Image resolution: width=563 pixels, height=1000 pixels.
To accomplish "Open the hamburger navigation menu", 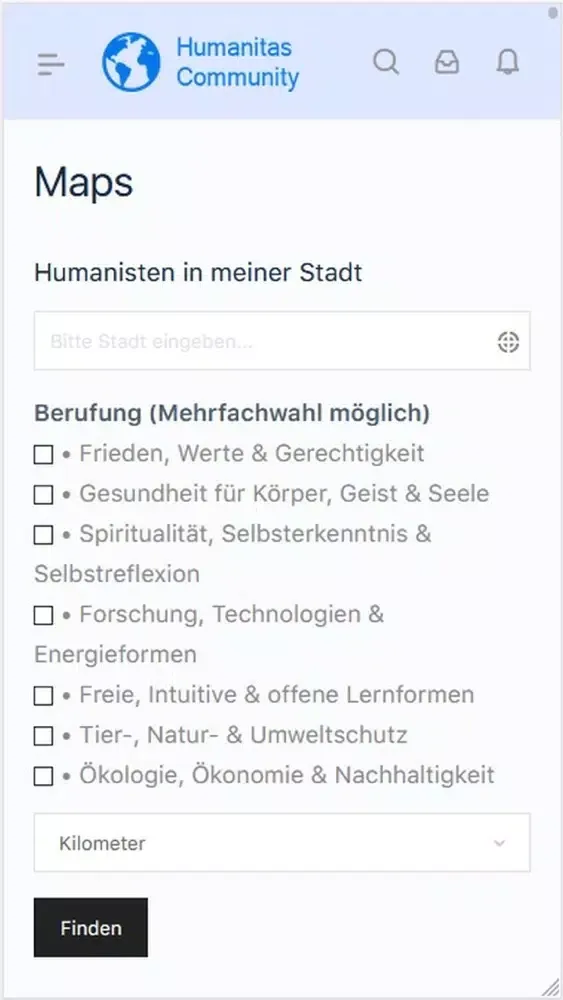I will [x=51, y=64].
